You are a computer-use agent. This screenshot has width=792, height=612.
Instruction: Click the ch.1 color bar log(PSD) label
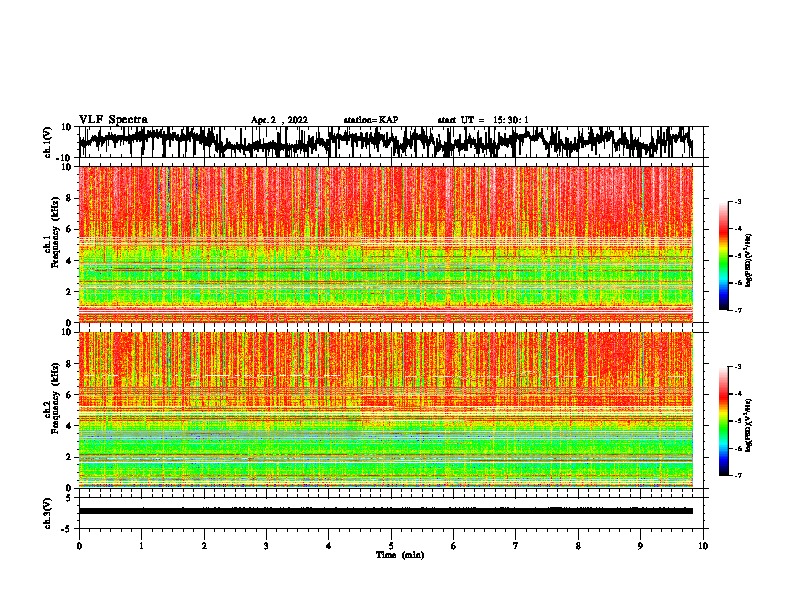coord(749,261)
